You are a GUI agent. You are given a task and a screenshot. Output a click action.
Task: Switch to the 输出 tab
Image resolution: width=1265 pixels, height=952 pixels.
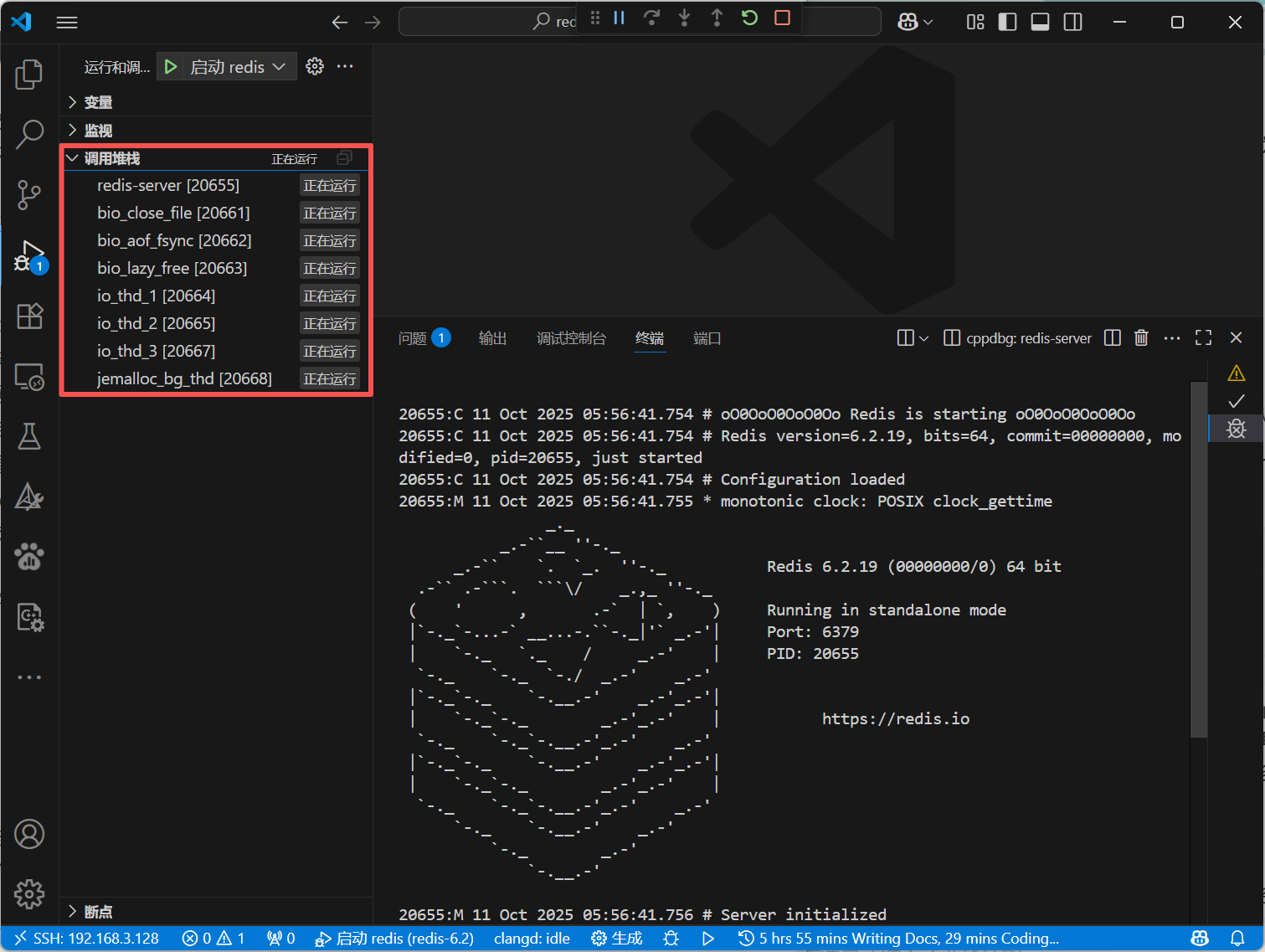(x=492, y=338)
